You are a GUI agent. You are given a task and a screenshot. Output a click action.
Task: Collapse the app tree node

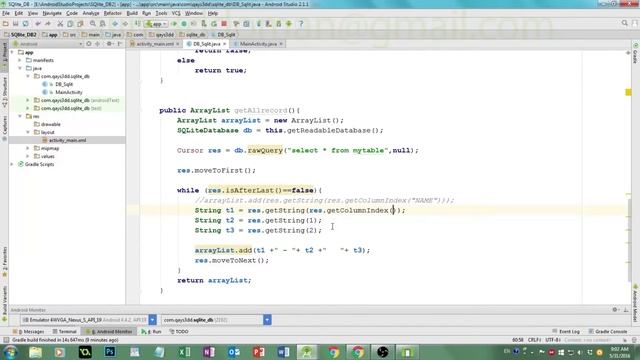click(12, 52)
